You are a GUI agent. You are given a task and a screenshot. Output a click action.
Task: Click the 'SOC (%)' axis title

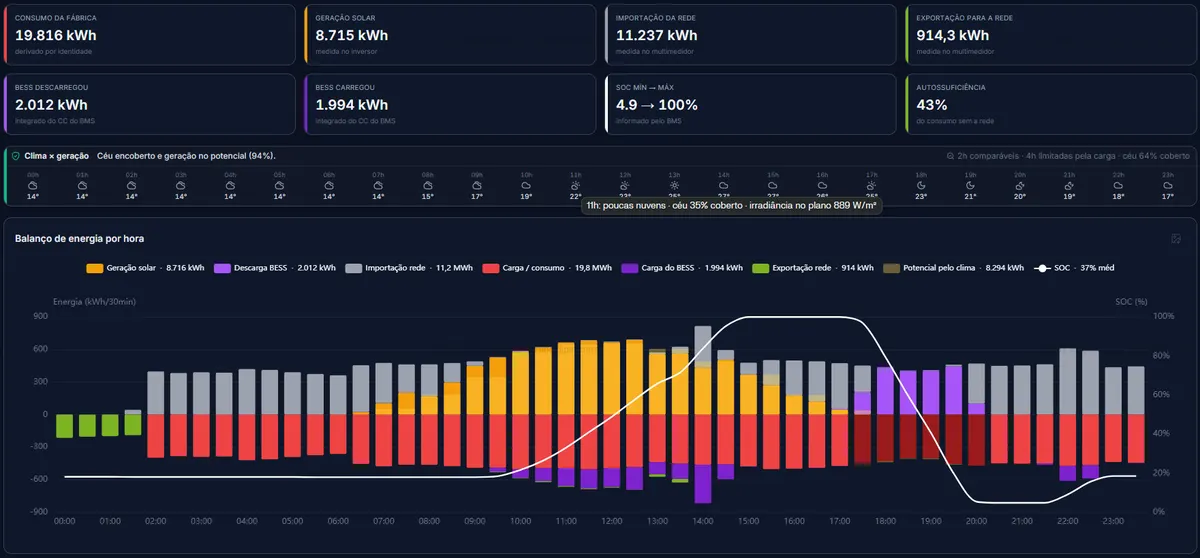point(1131,301)
